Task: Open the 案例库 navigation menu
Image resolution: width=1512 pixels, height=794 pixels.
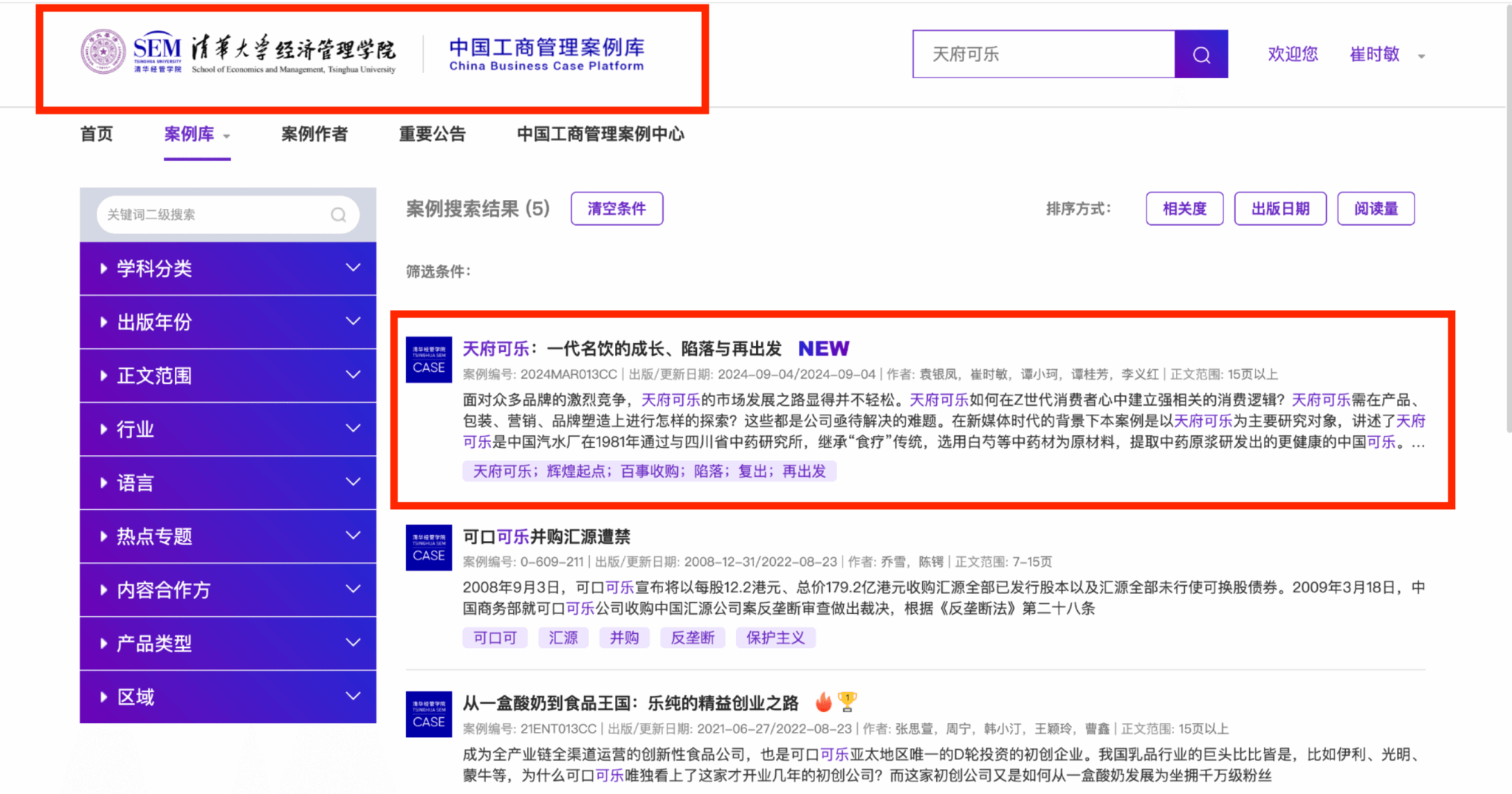Action: 196,134
